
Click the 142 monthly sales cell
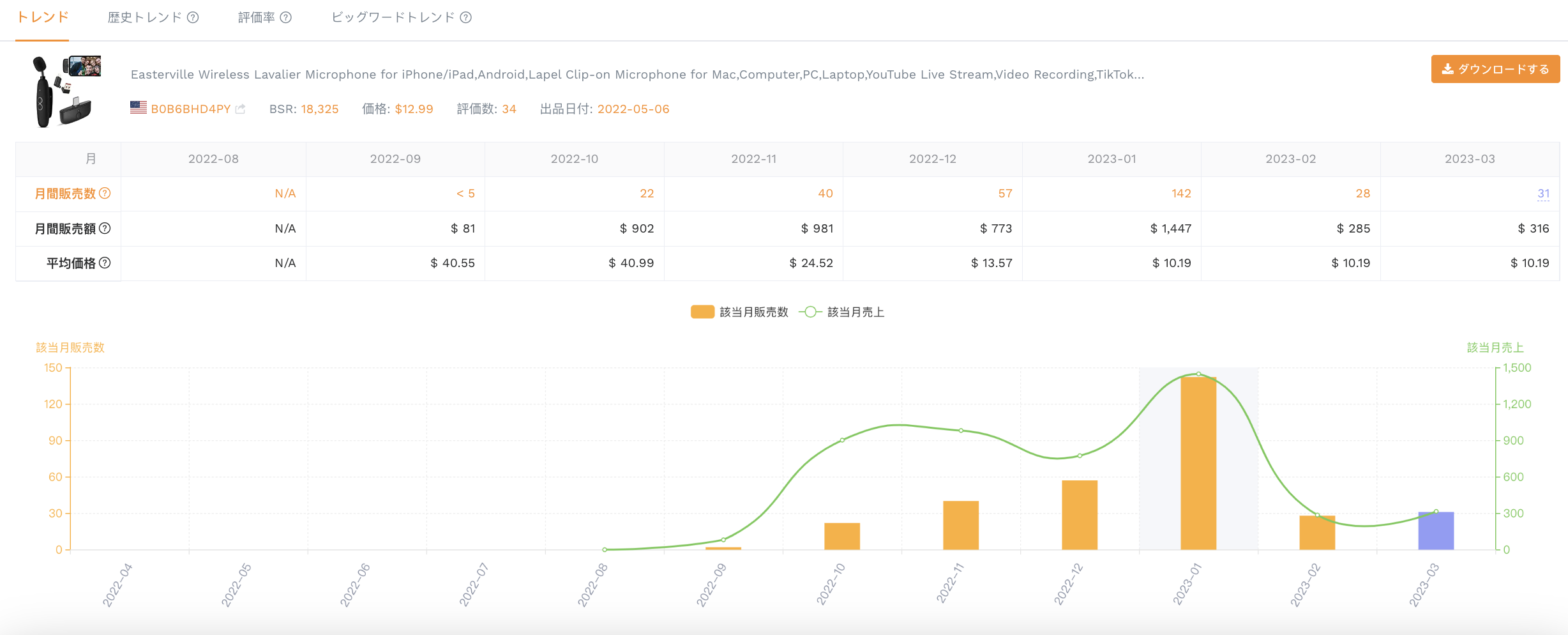tap(1112, 194)
